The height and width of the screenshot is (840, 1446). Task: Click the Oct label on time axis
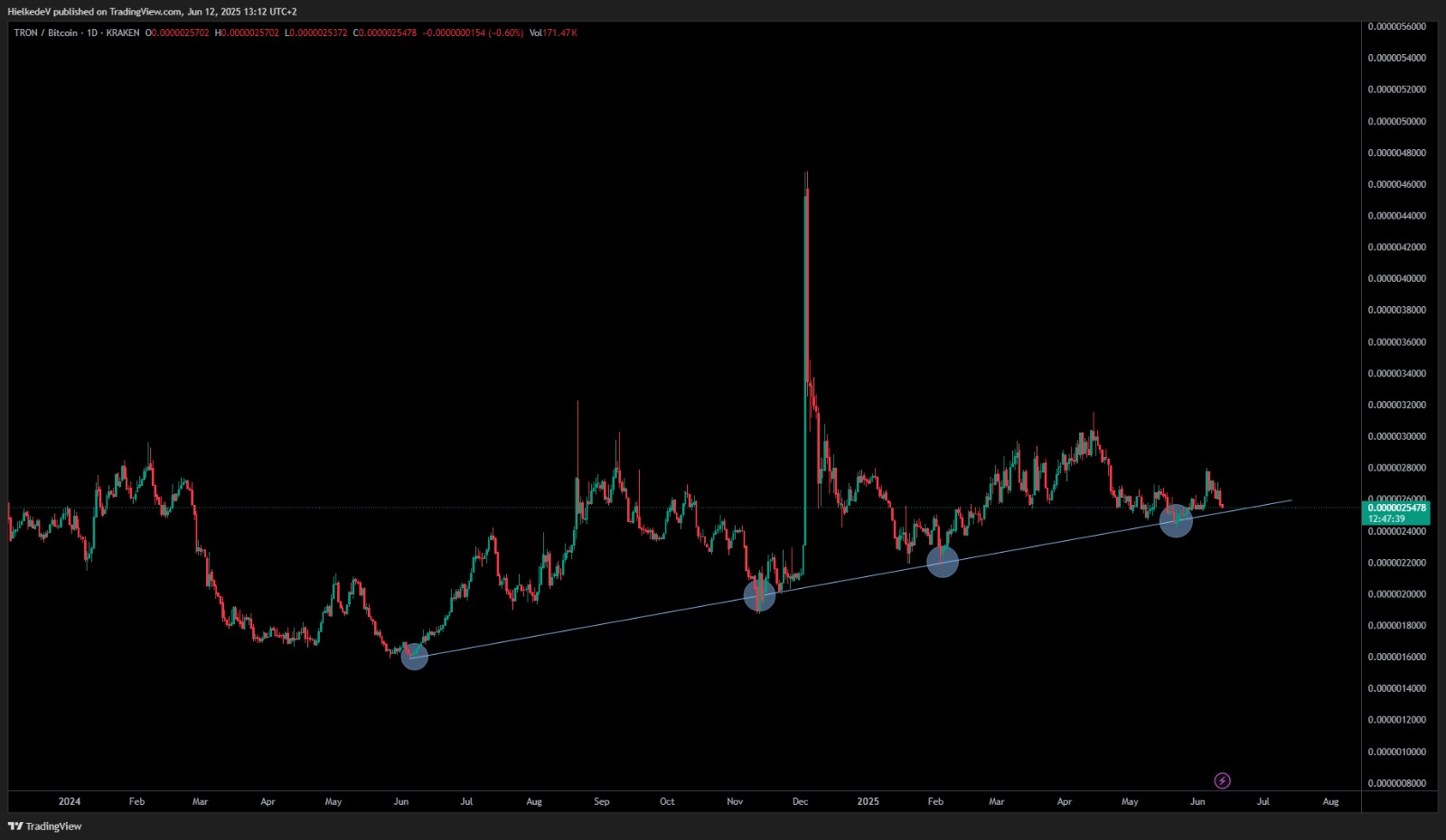click(667, 801)
